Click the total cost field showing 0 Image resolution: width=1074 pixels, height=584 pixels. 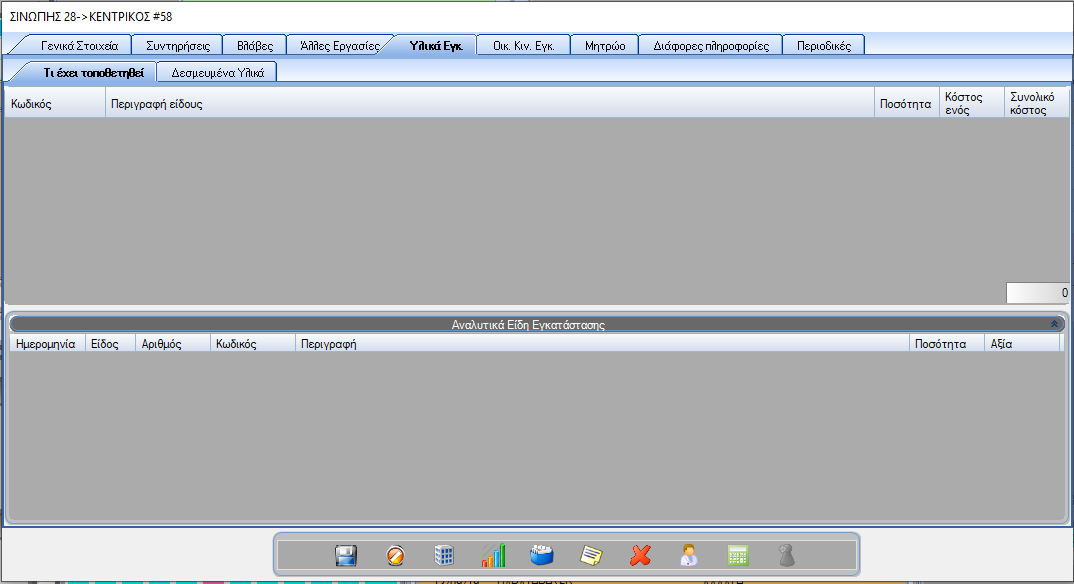click(x=1037, y=293)
